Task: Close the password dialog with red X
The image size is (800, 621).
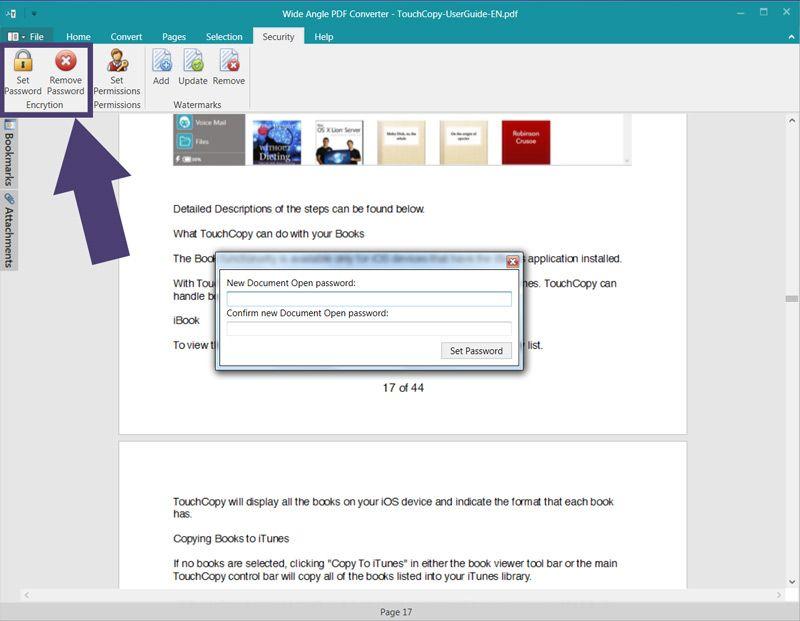Action: click(x=512, y=262)
